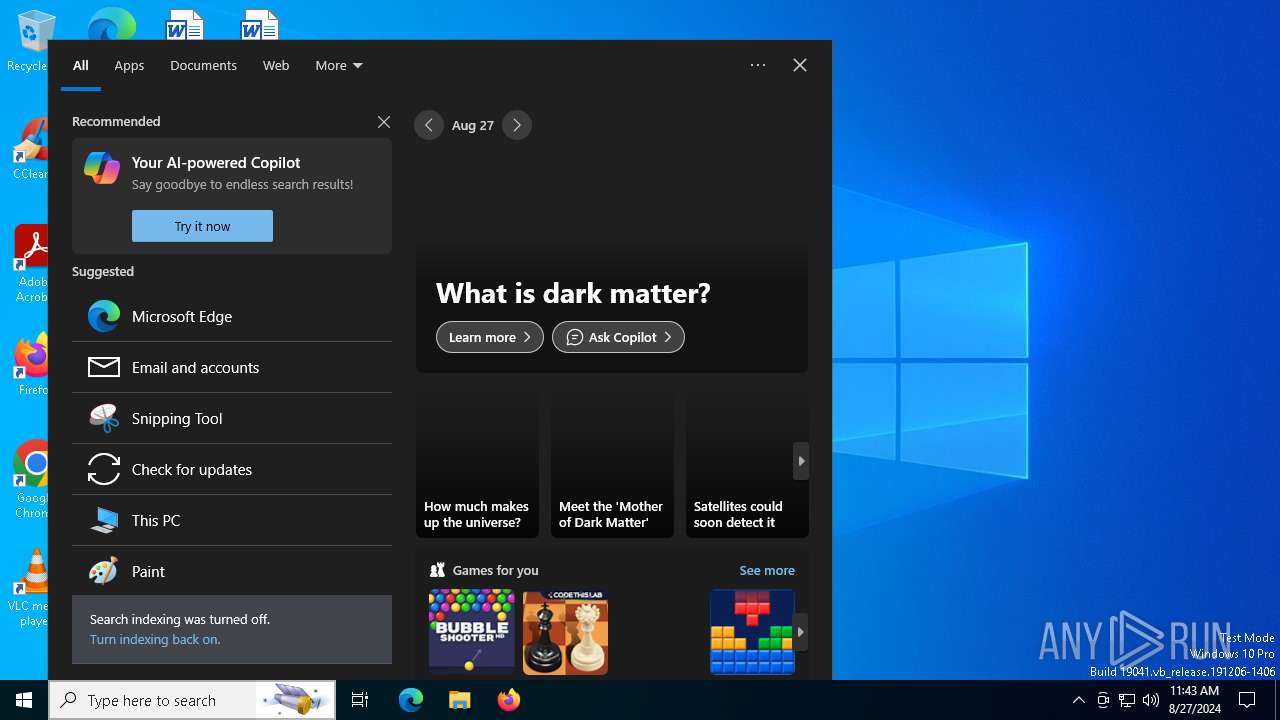This screenshot has height=720, width=1280.
Task: Switch to the Apps tab
Action: [129, 65]
